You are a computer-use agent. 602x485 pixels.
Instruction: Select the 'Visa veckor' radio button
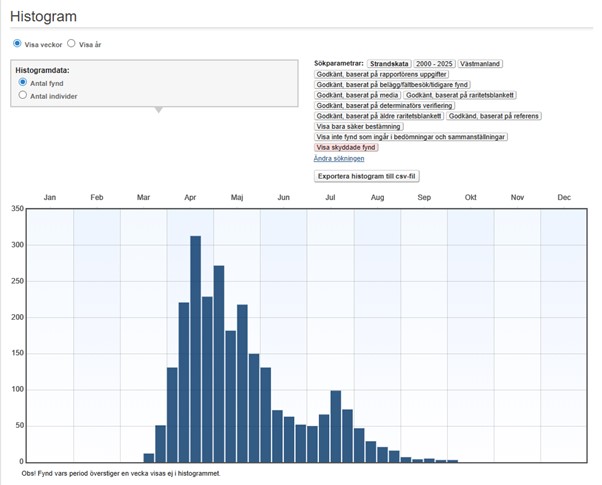(17, 44)
